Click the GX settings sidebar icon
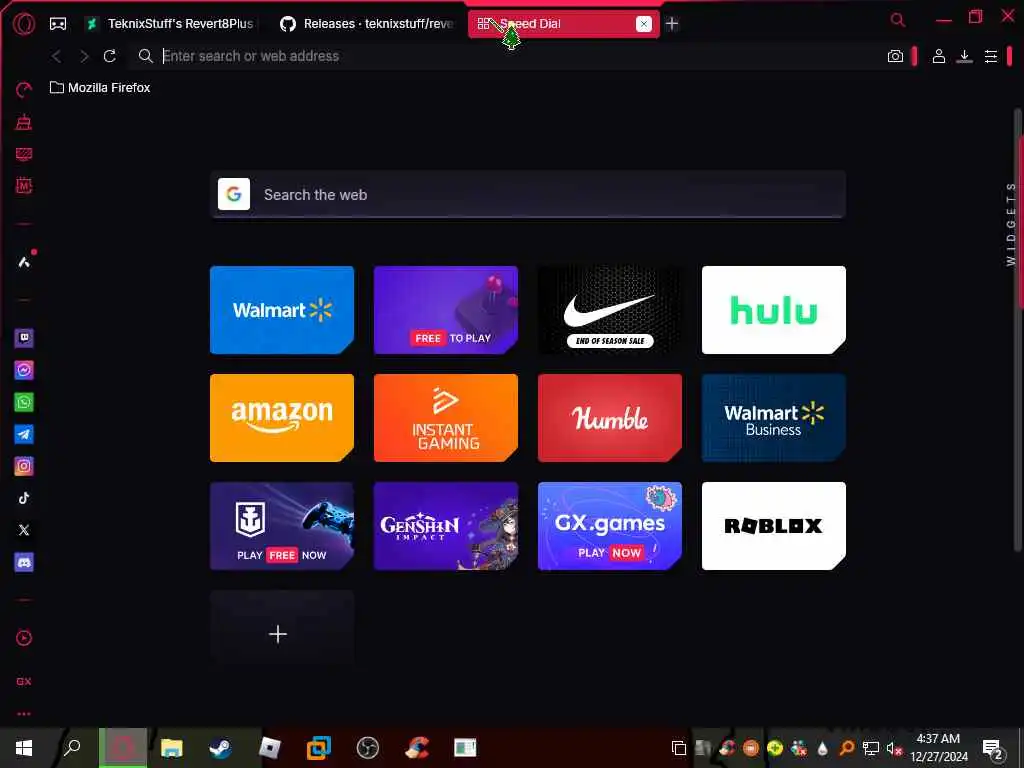1024x768 pixels. tap(24, 681)
